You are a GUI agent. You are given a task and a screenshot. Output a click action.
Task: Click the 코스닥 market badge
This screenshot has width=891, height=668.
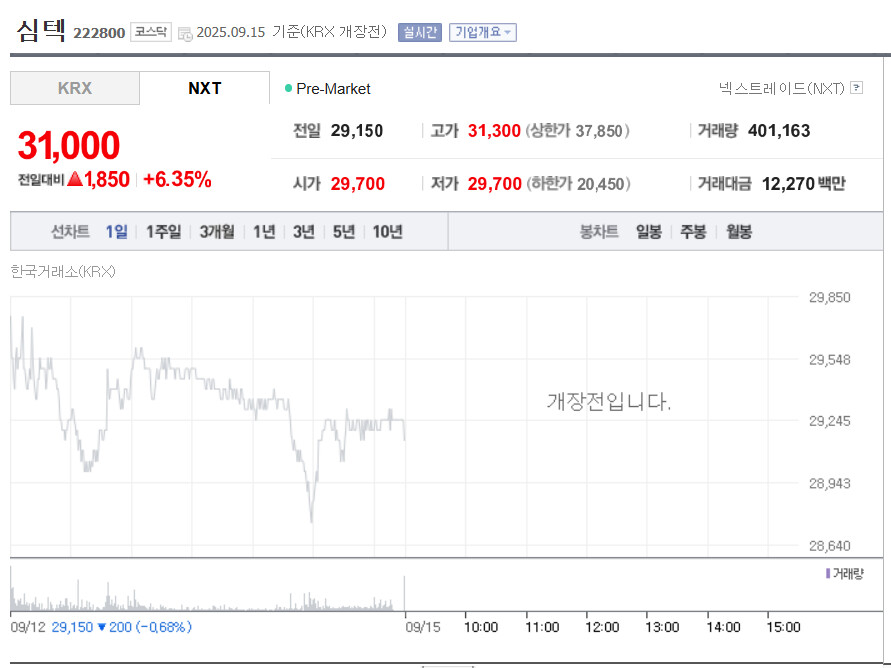(x=151, y=32)
